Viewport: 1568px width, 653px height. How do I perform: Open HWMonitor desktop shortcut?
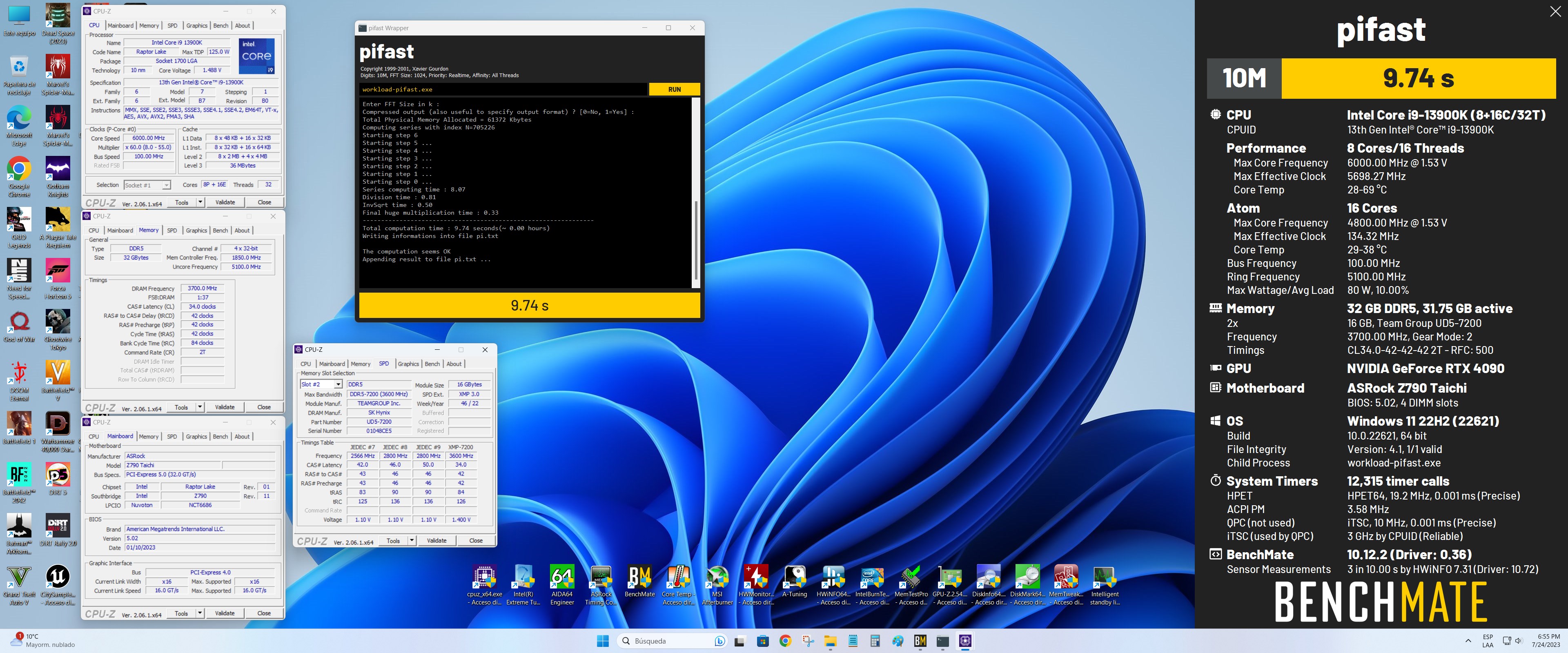pyautogui.click(x=756, y=585)
